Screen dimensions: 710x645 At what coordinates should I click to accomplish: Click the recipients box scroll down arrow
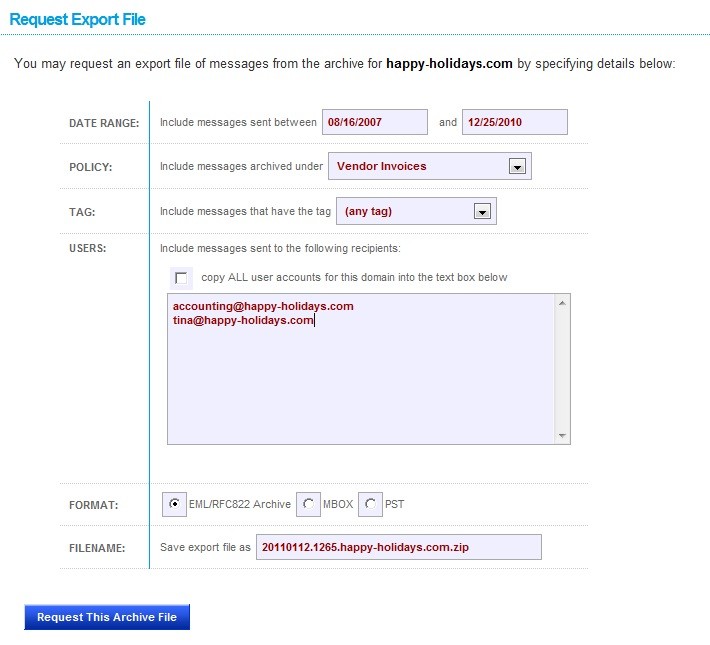[562, 435]
